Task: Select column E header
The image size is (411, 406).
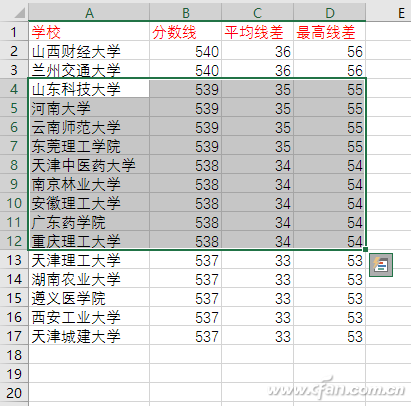Action: (x=389, y=13)
